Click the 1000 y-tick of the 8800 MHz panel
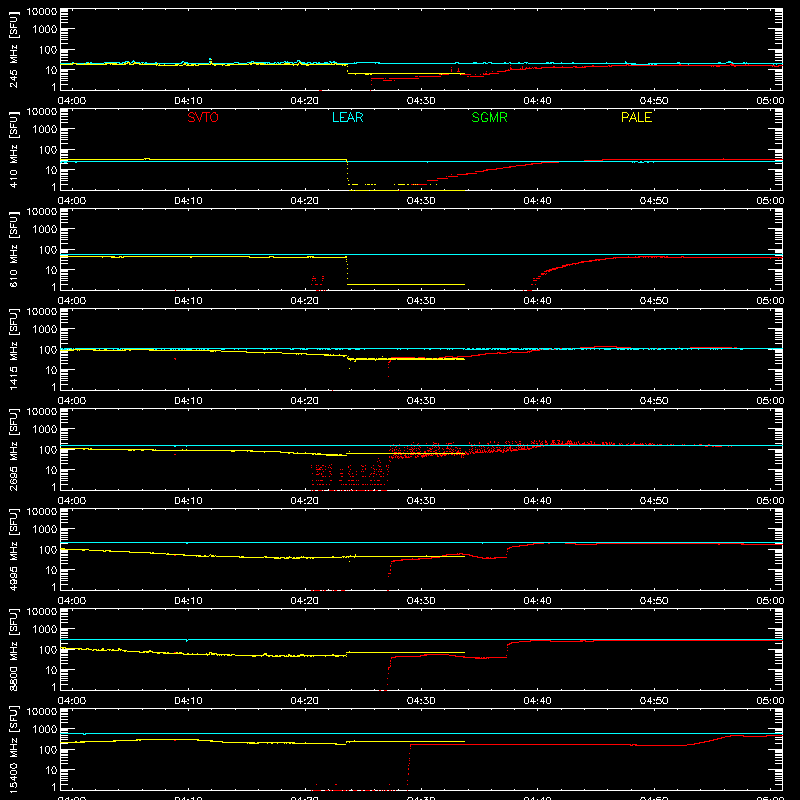 [45, 630]
